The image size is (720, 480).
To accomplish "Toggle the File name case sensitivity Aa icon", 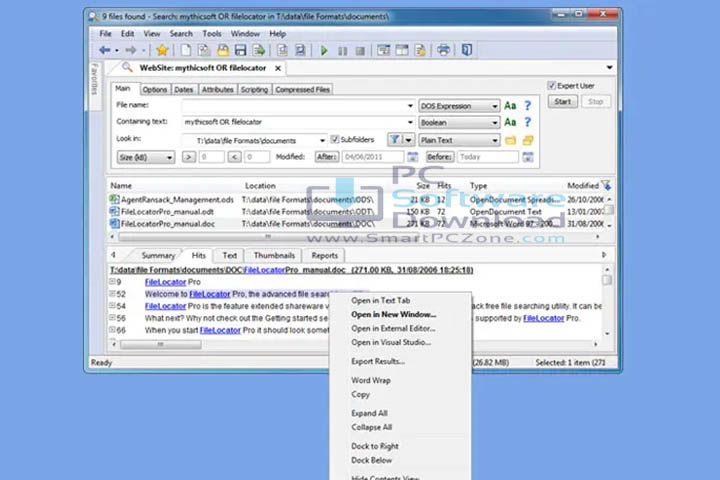I will (x=510, y=106).
